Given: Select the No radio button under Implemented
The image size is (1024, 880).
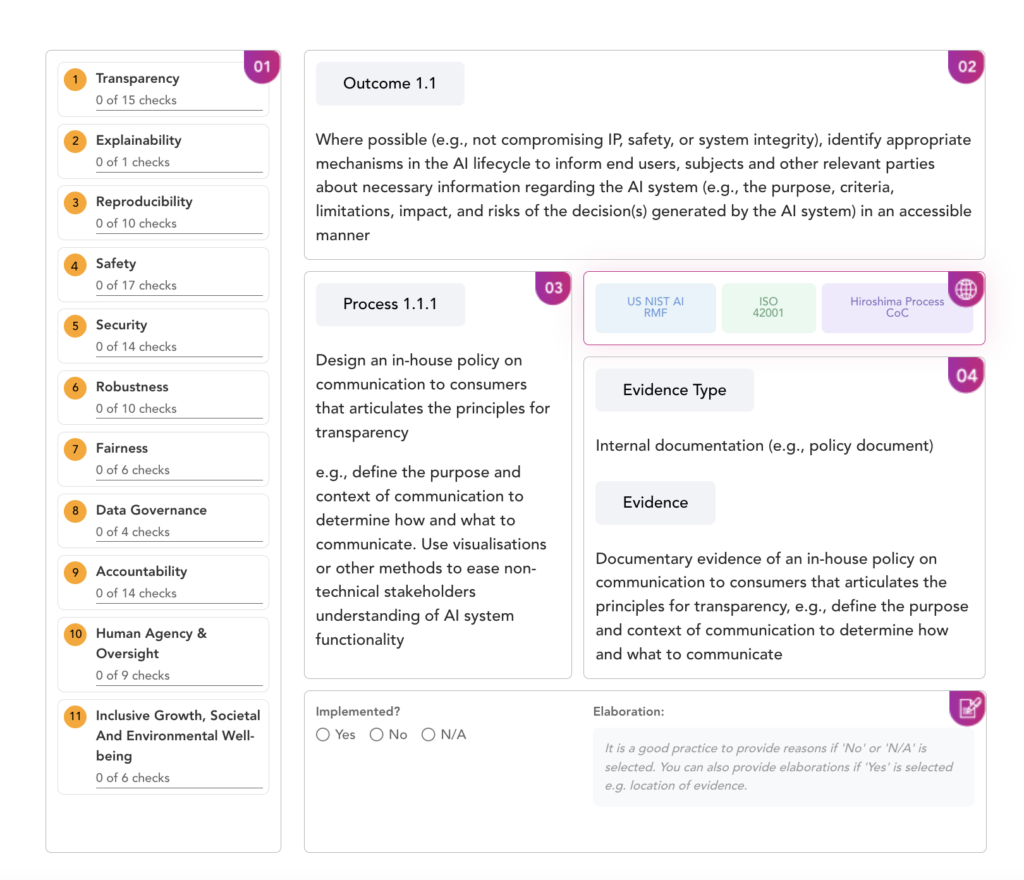Looking at the screenshot, I should point(376,734).
